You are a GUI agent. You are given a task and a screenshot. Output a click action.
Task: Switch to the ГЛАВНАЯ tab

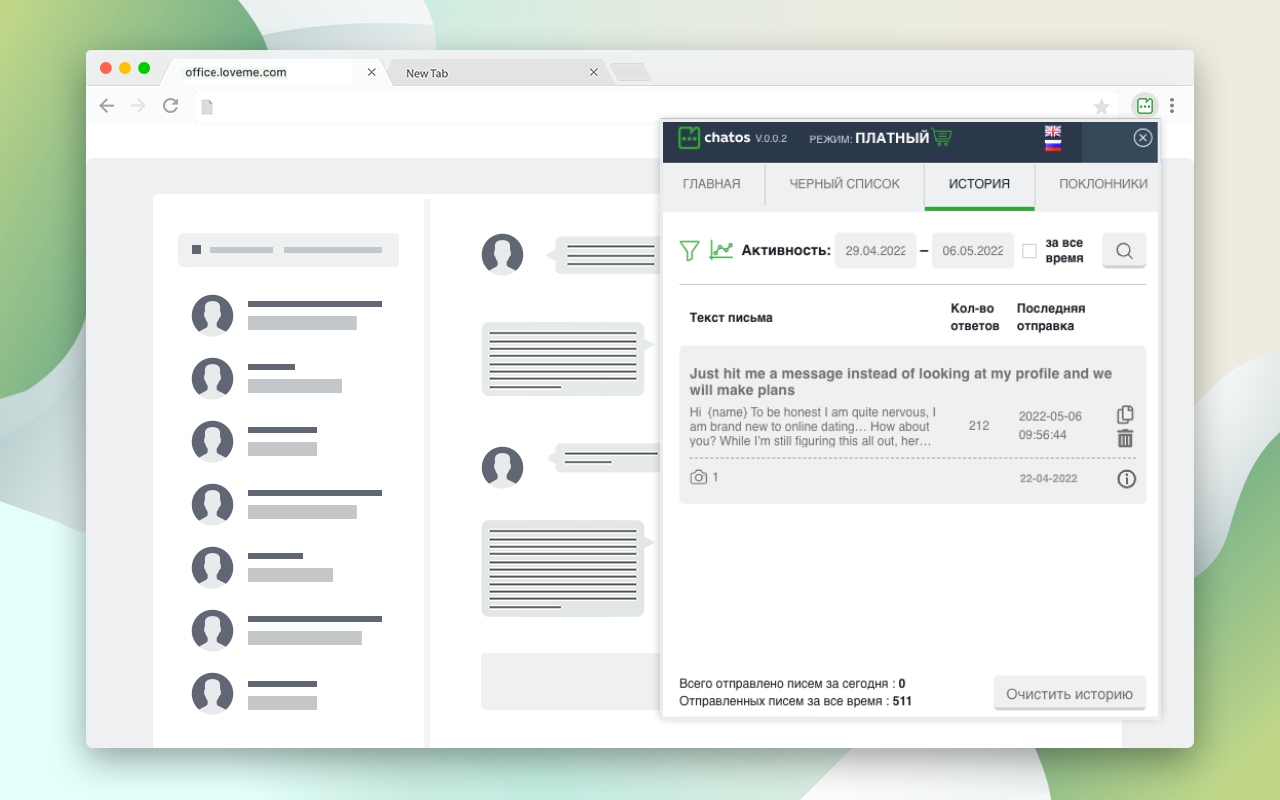711,184
